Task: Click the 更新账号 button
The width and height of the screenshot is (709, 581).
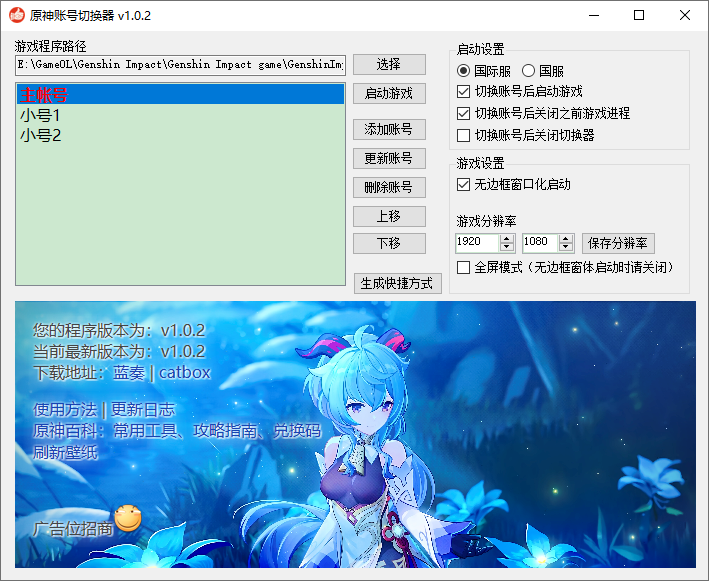Action: 389,159
